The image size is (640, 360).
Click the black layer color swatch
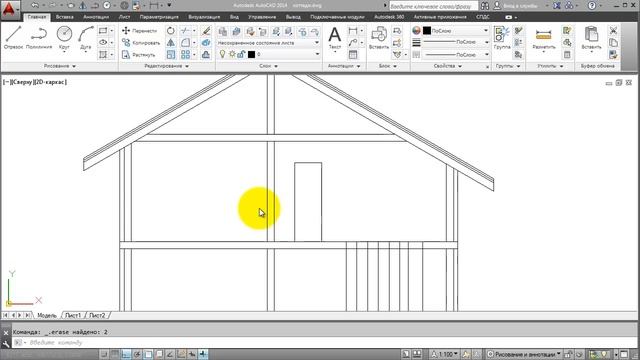[x=251, y=54]
